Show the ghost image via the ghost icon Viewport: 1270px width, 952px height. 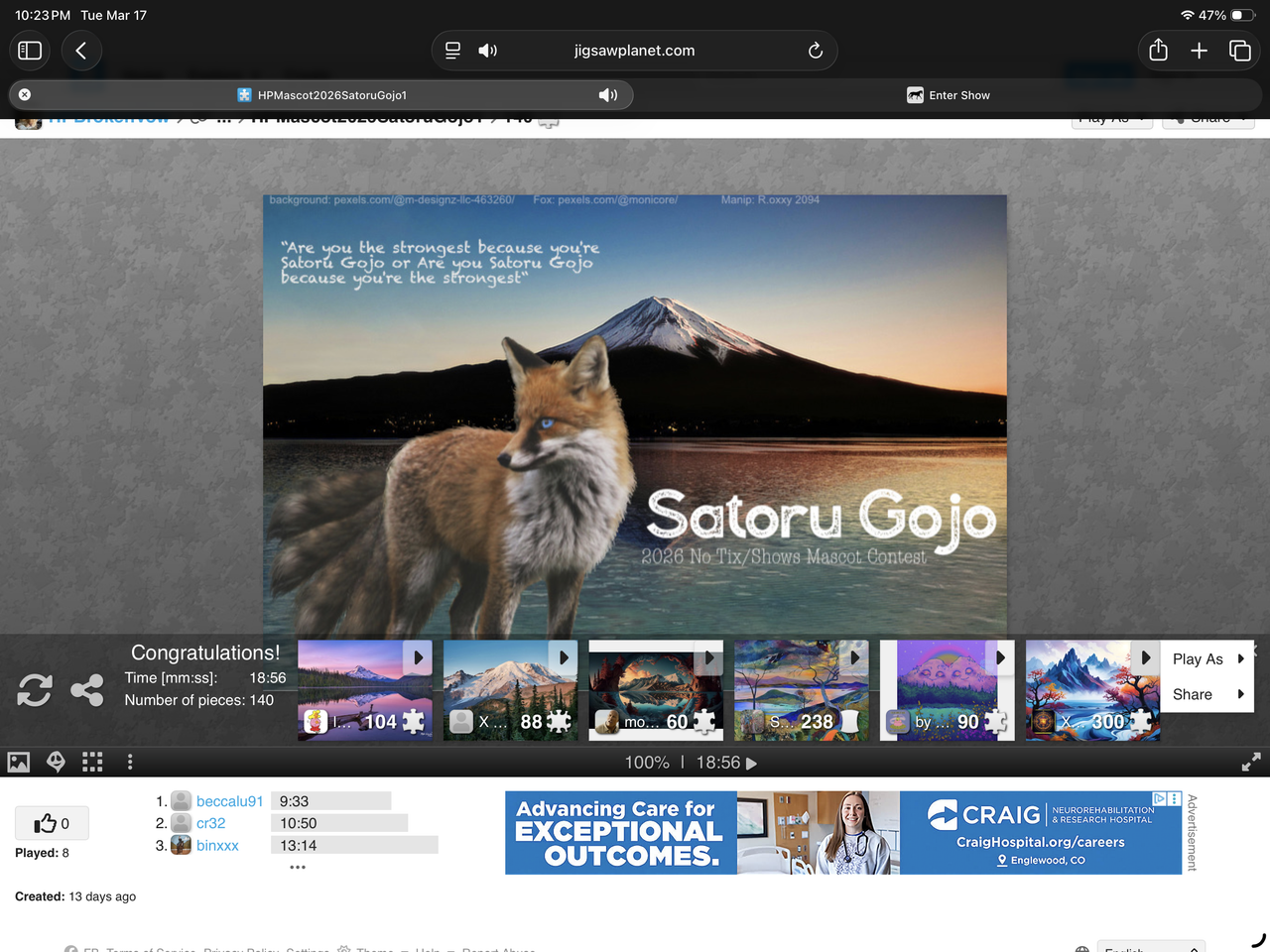tap(56, 762)
